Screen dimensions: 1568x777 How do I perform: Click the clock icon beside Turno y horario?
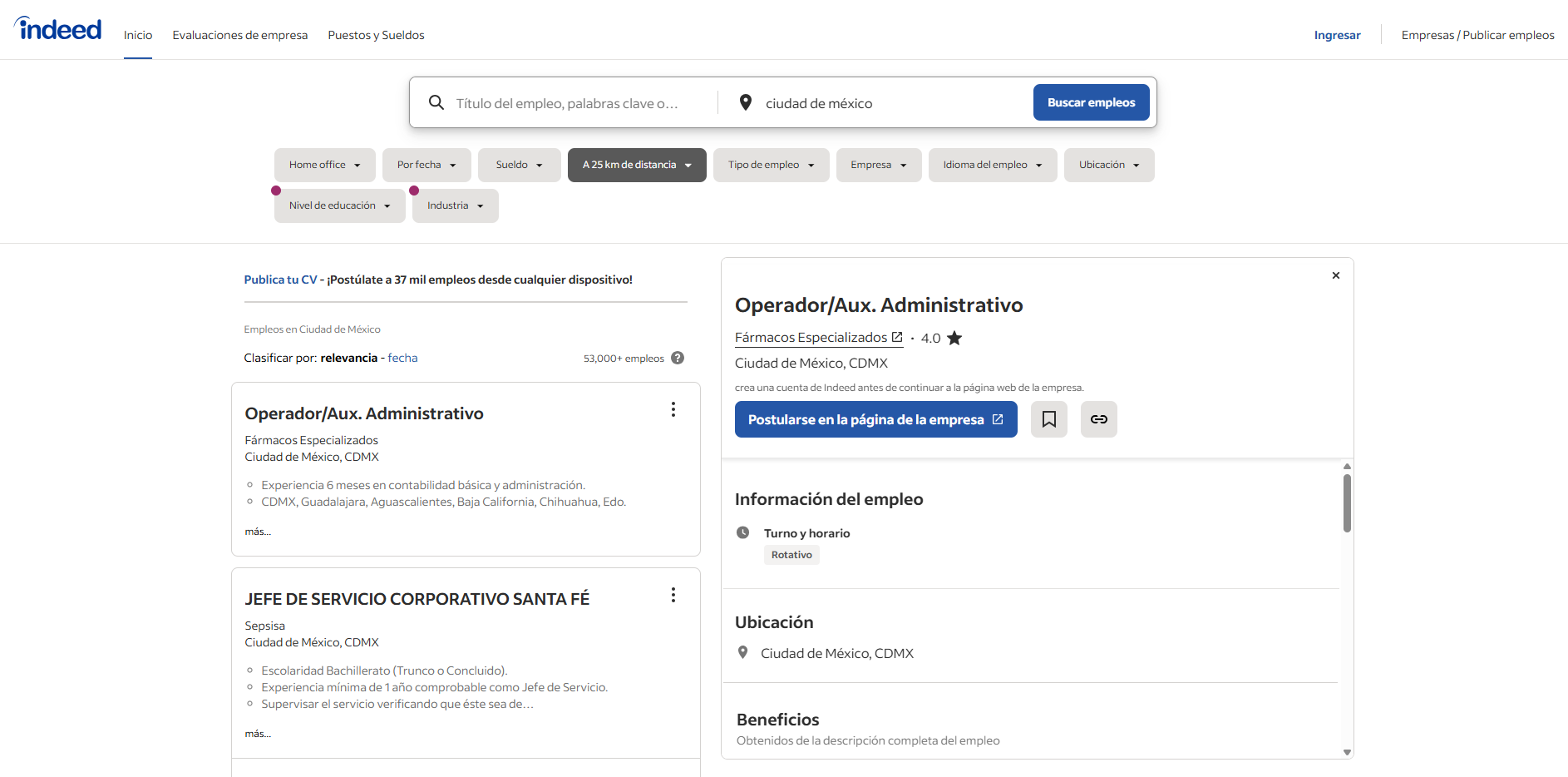[x=743, y=532]
